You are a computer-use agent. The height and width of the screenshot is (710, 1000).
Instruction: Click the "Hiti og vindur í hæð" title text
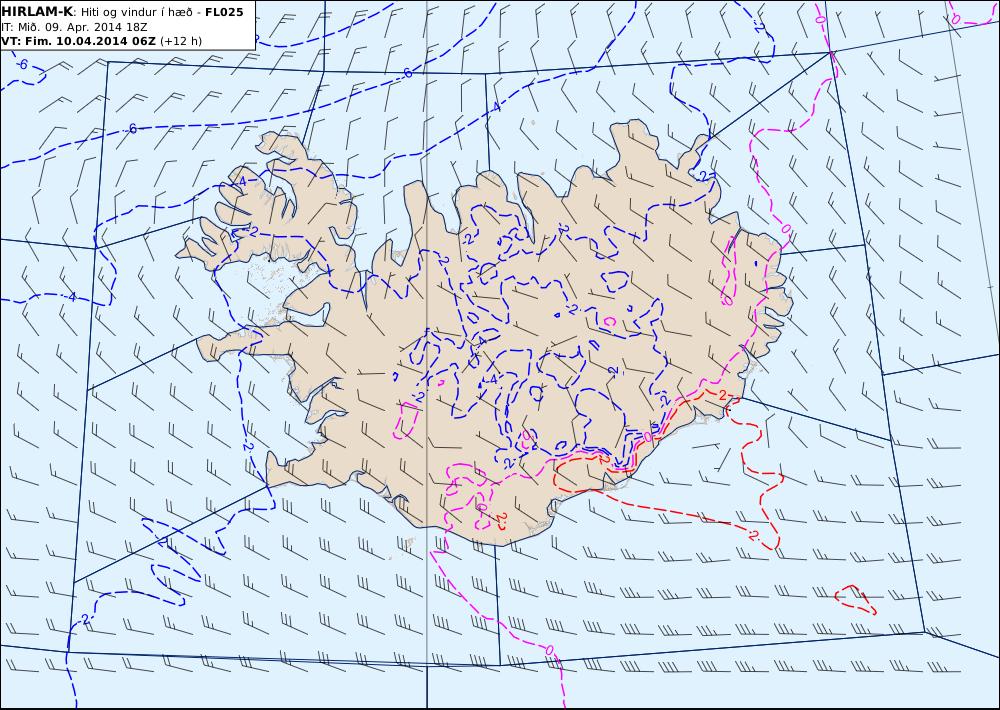pyautogui.click(x=136, y=13)
